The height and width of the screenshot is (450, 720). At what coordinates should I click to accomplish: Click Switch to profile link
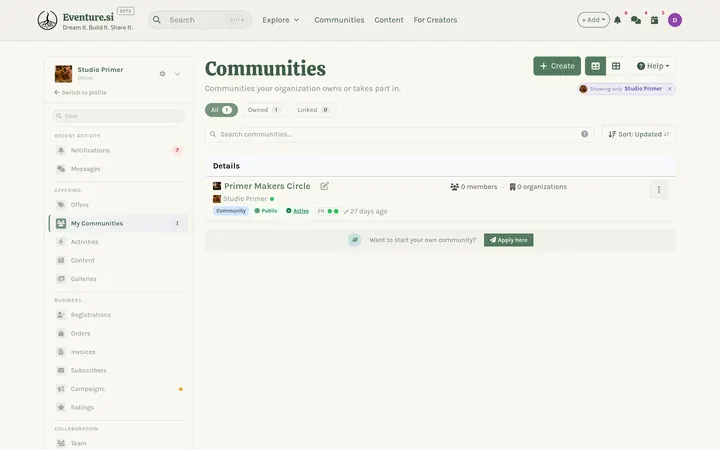pyautogui.click(x=81, y=92)
